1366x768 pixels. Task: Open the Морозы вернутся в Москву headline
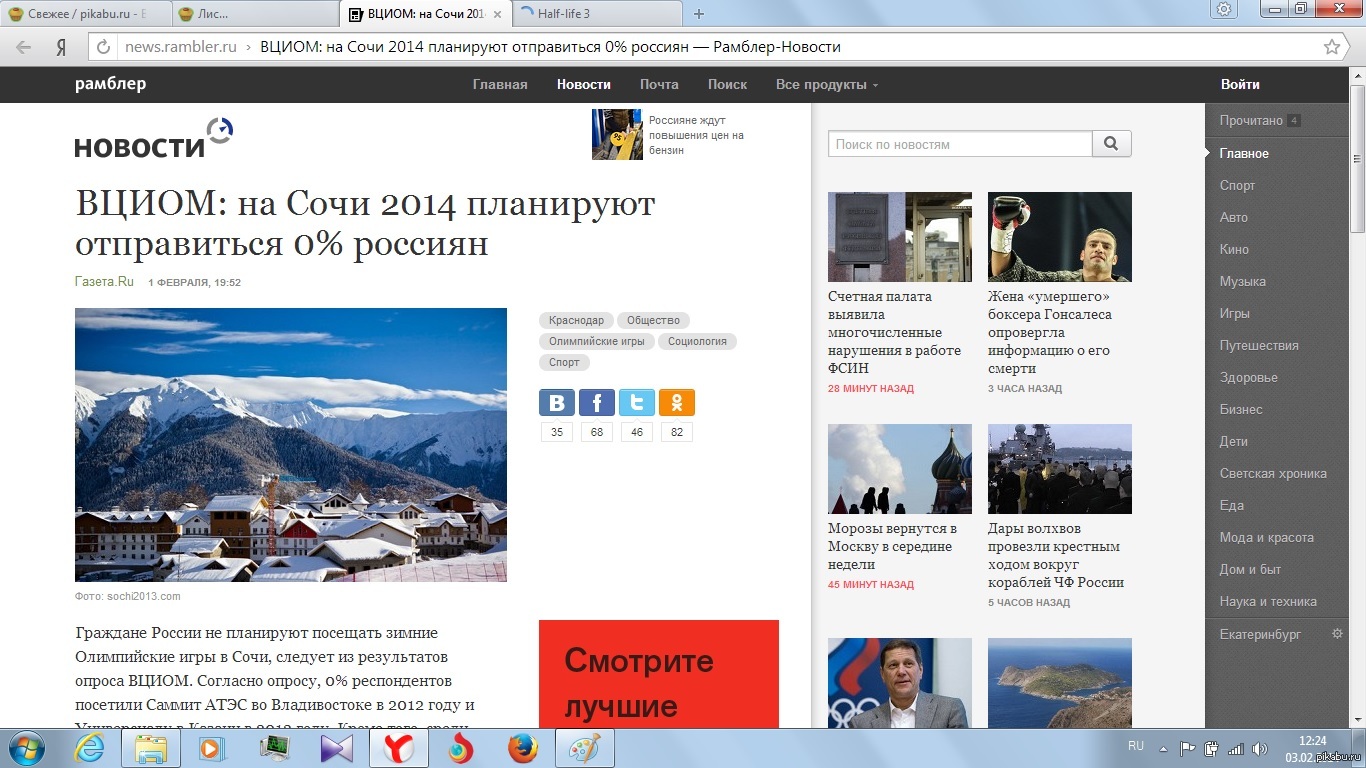[x=892, y=546]
